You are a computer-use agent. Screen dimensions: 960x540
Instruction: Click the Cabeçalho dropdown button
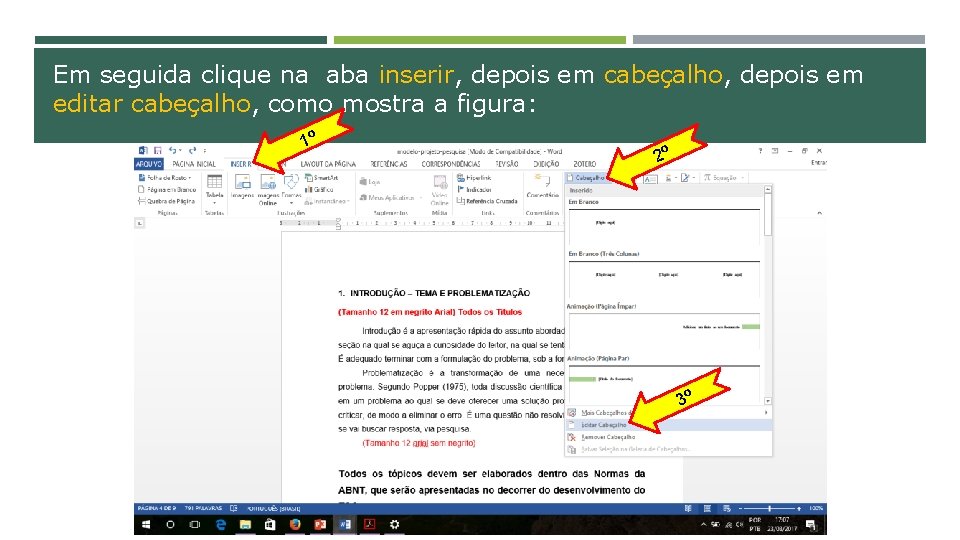pos(587,178)
